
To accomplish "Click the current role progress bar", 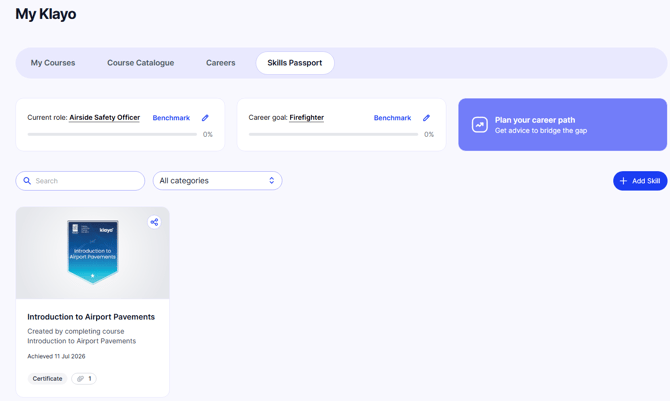I will (x=112, y=134).
